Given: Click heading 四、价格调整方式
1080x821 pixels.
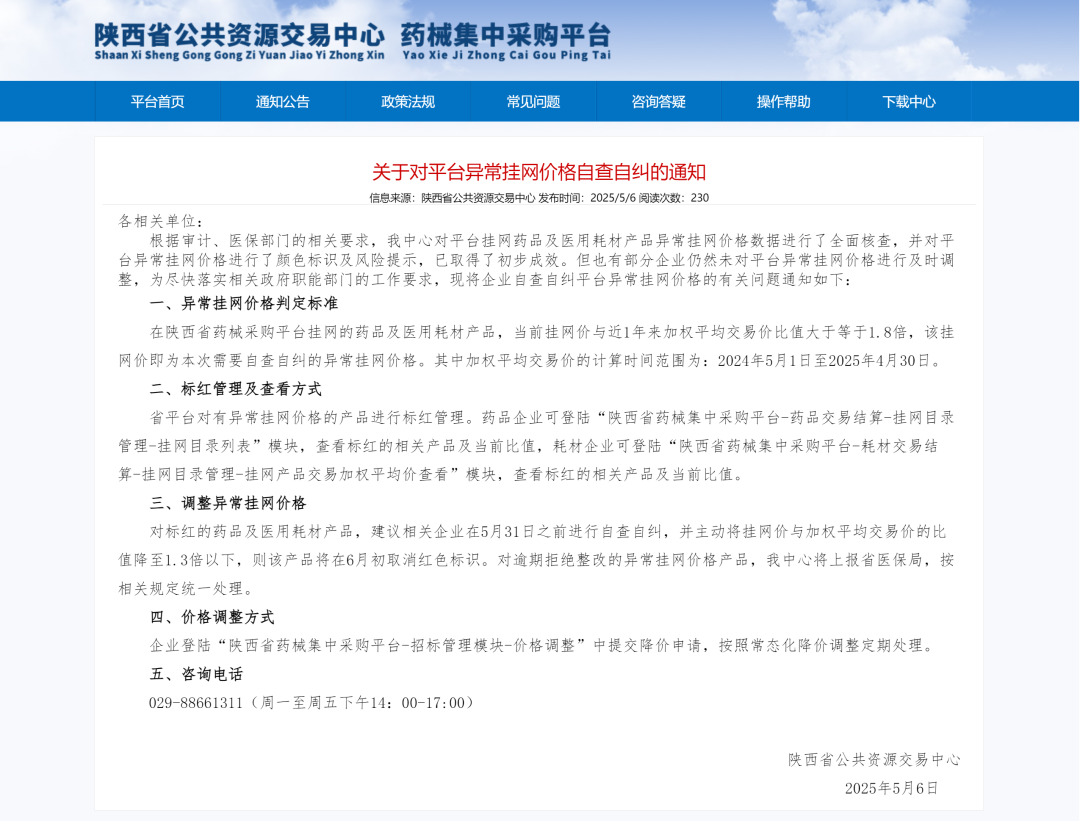Looking at the screenshot, I should pos(212,617).
